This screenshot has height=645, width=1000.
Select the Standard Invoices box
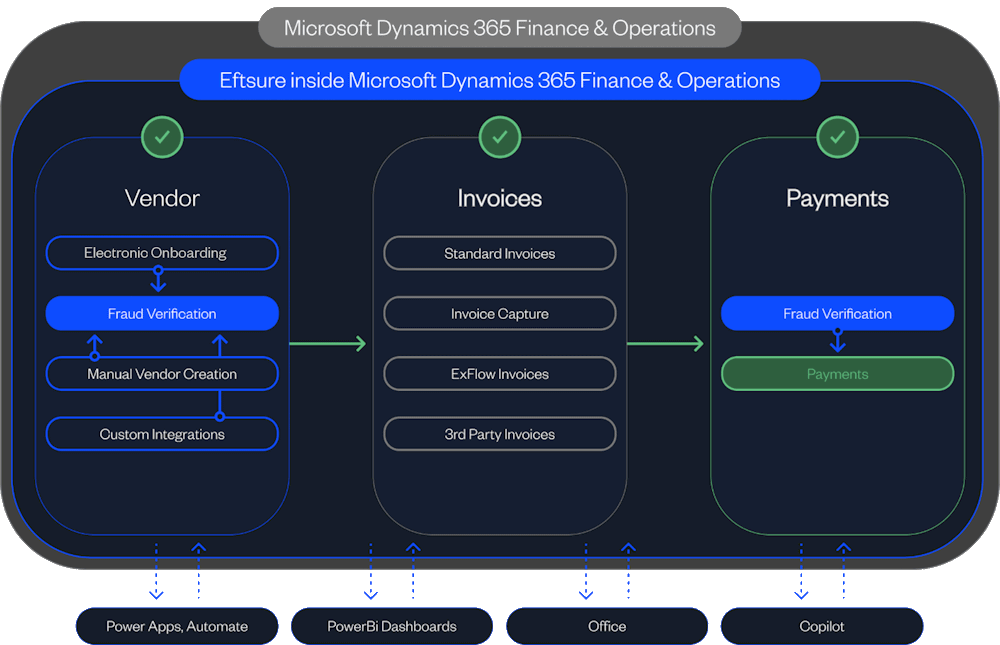coord(500,253)
